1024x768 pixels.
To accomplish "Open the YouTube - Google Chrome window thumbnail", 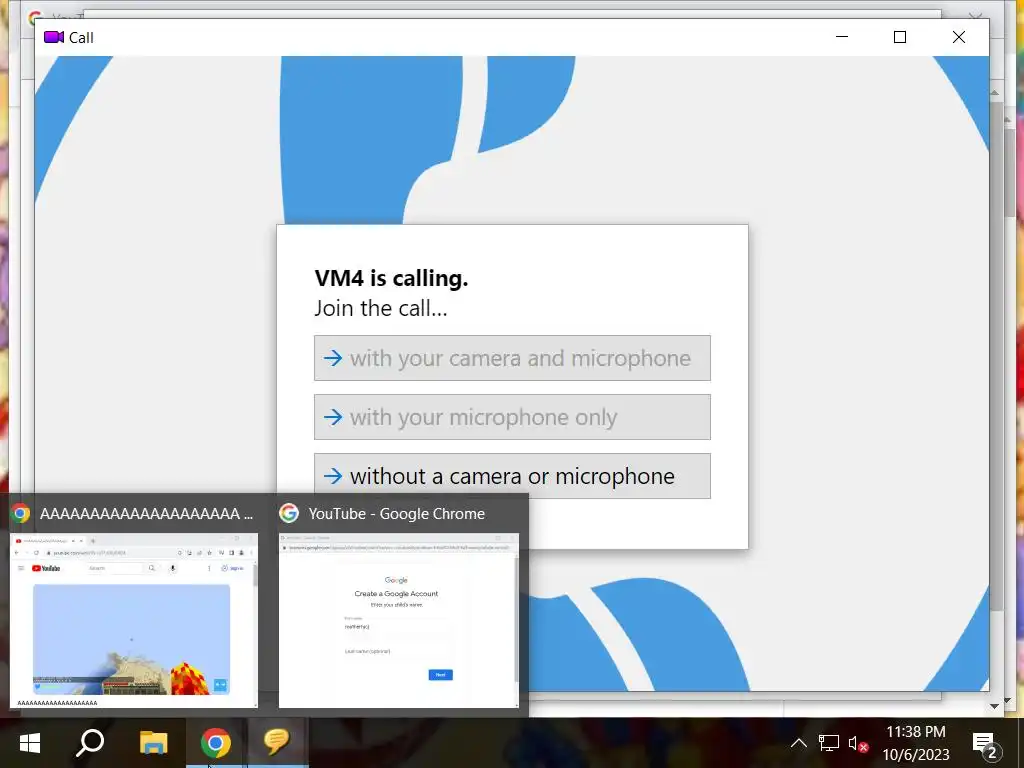I will coord(398,620).
